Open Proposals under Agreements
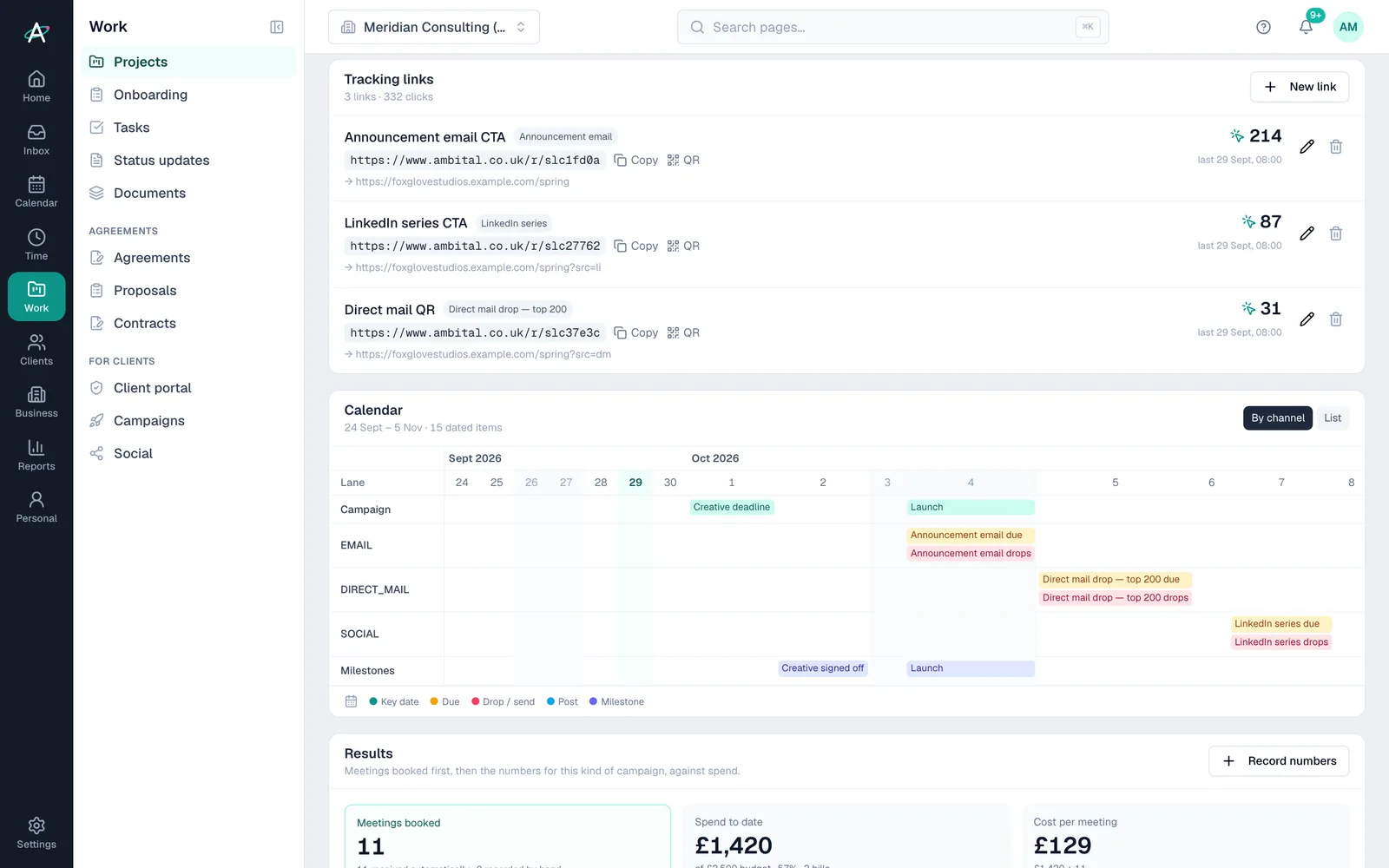Image resolution: width=1389 pixels, height=868 pixels. point(189,291)
